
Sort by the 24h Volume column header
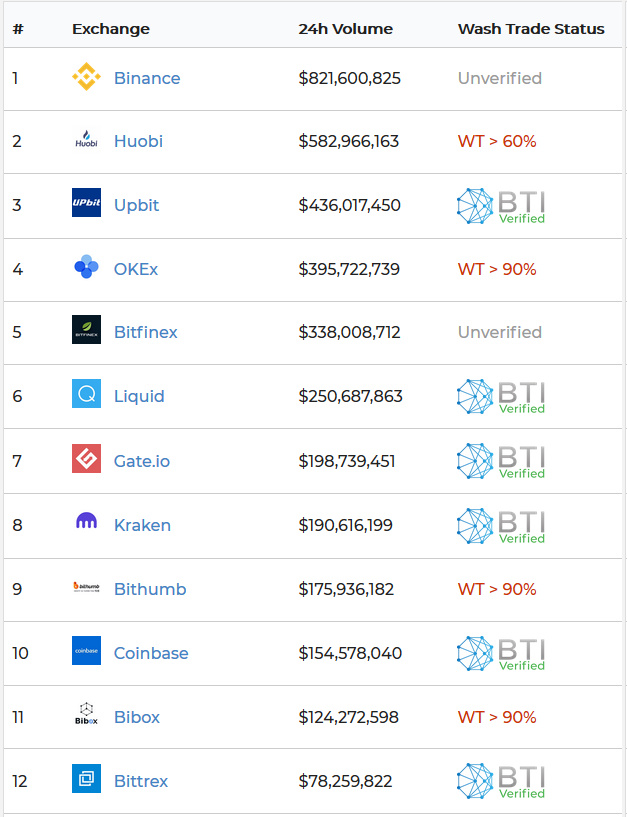tap(345, 29)
